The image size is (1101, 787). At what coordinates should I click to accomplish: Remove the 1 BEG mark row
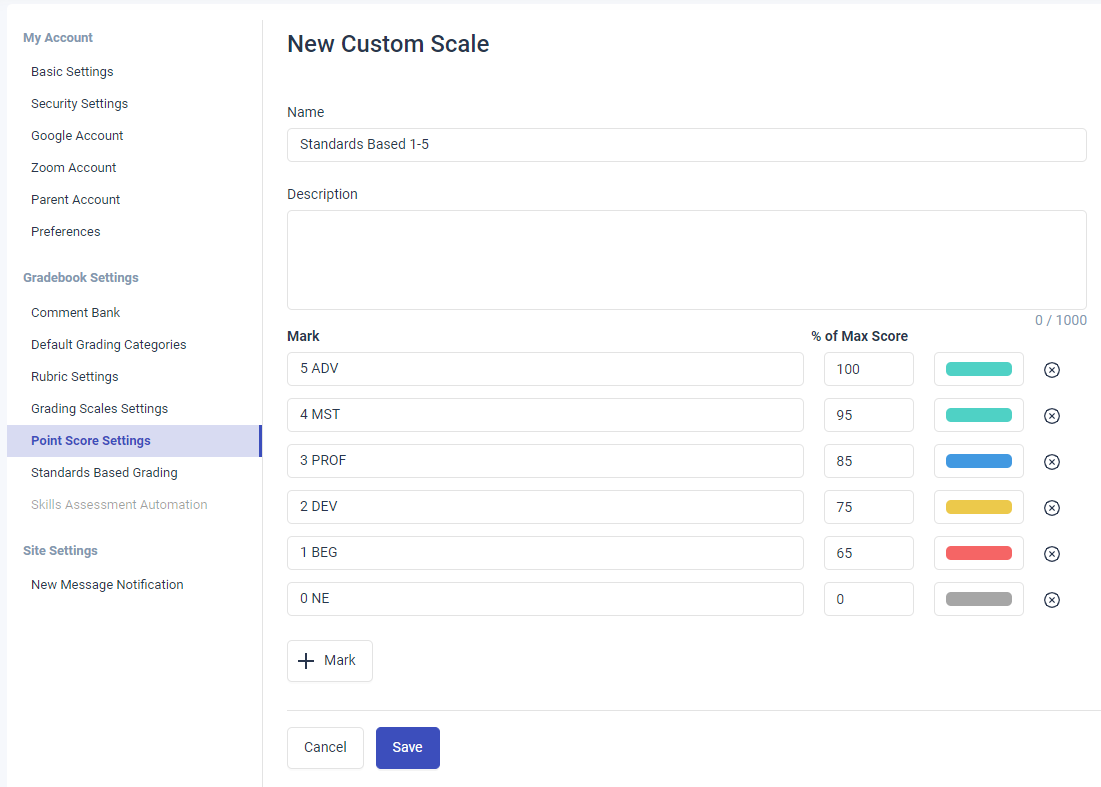1051,554
